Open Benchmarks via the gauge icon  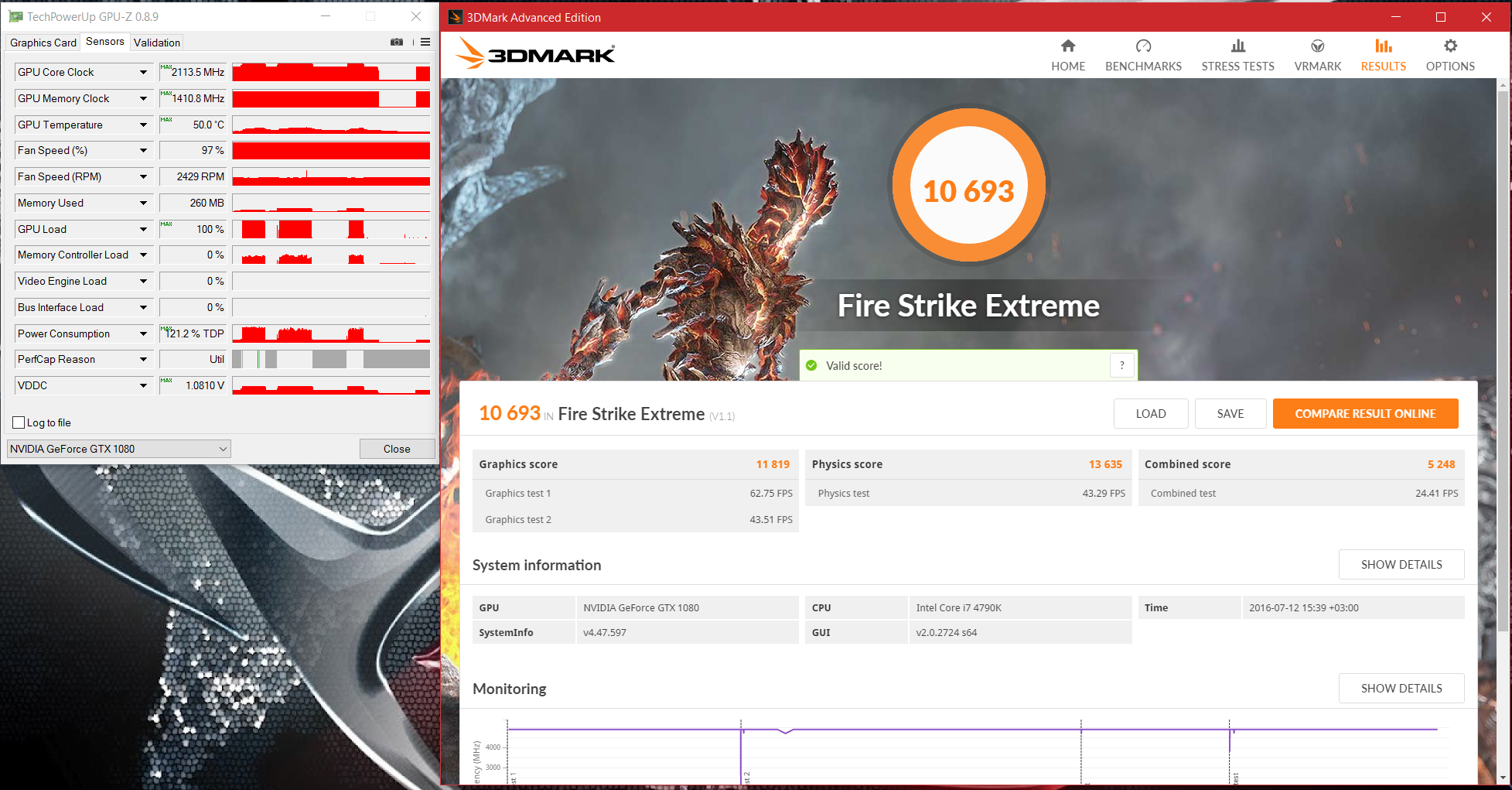coord(1143,46)
